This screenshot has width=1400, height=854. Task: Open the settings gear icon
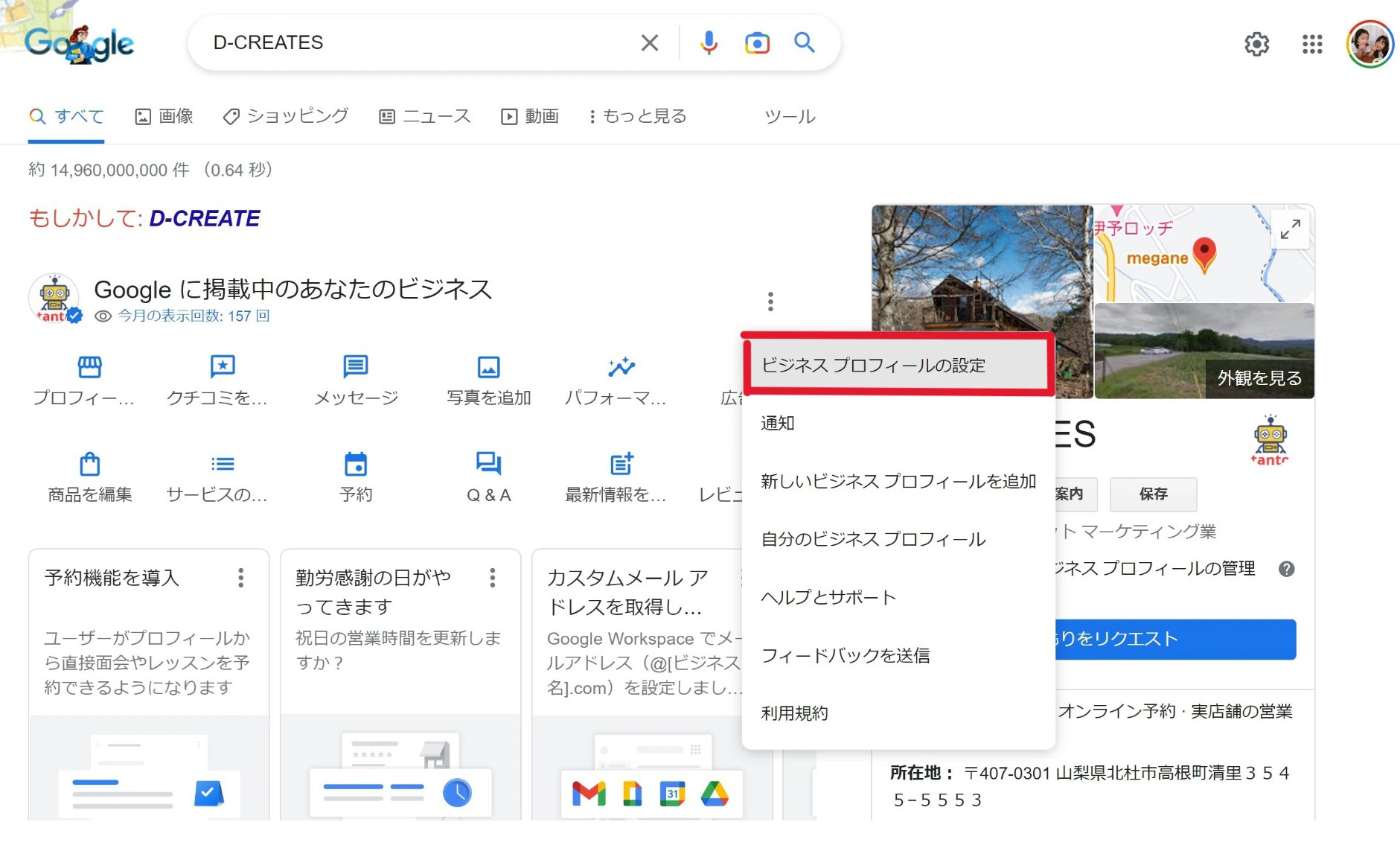pos(1256,44)
